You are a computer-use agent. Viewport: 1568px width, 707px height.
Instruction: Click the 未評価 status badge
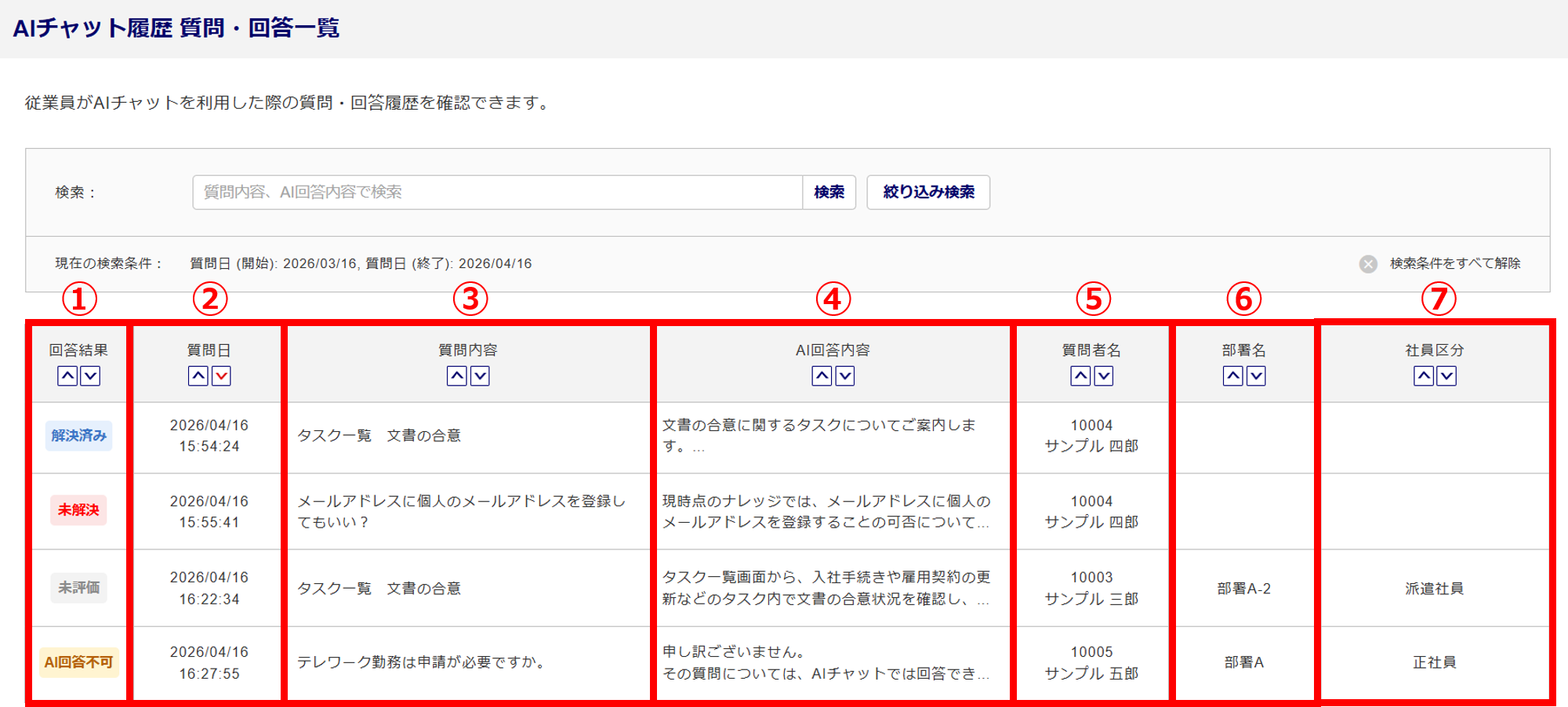pos(78,588)
